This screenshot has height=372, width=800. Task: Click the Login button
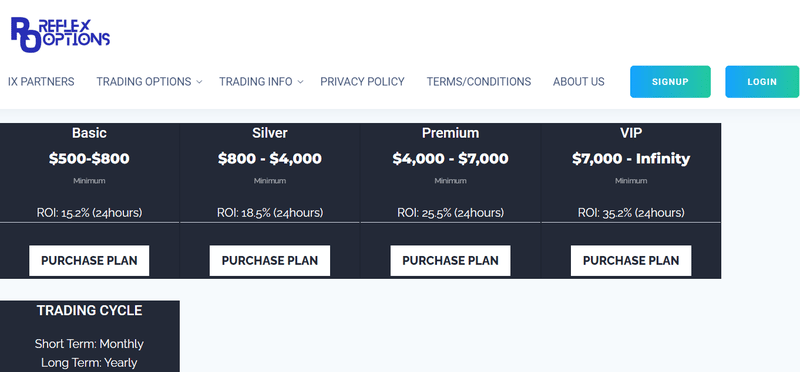click(762, 82)
